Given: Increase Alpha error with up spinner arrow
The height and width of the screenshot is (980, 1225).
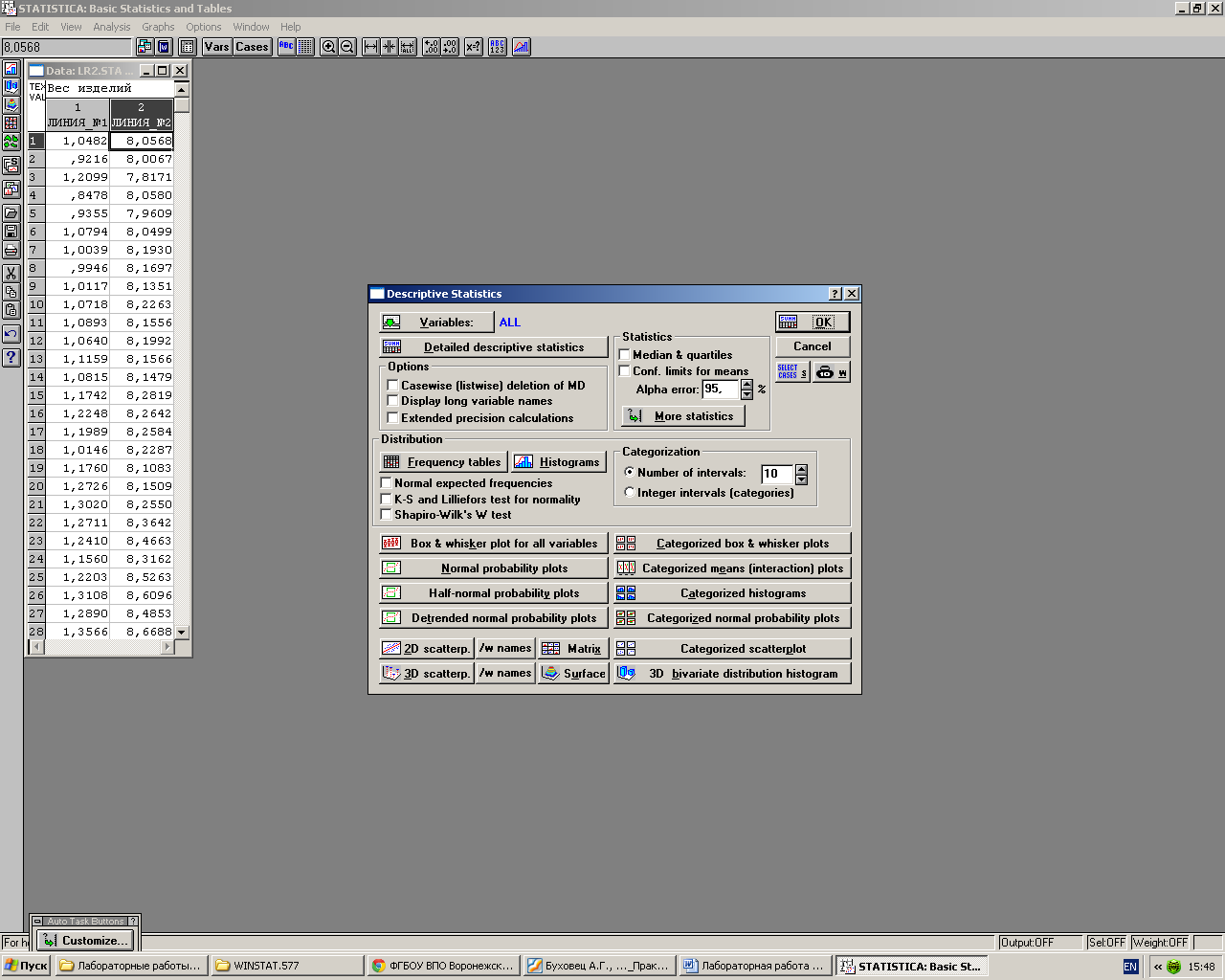Looking at the screenshot, I should (747, 385).
